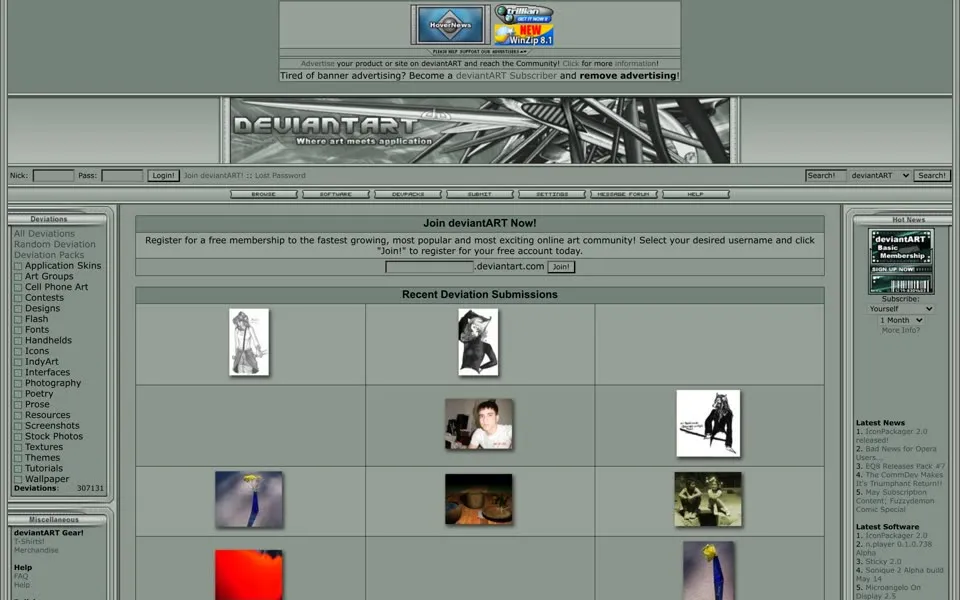Click the box icon beside Handhelds
The height and width of the screenshot is (600, 960).
(x=18, y=340)
